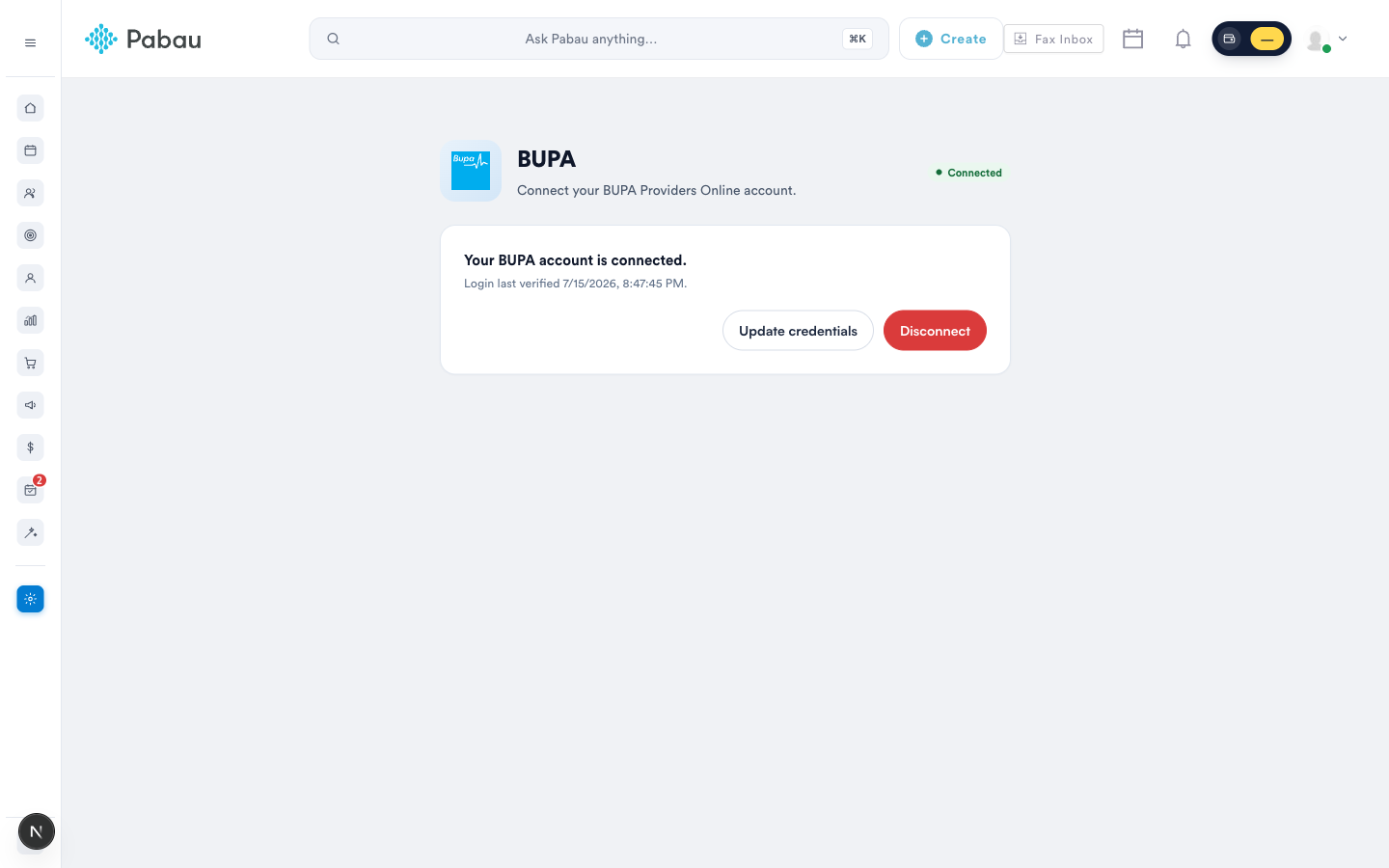The width and height of the screenshot is (1389, 868).
Task: Click the Pabau logo
Action: pos(143,39)
